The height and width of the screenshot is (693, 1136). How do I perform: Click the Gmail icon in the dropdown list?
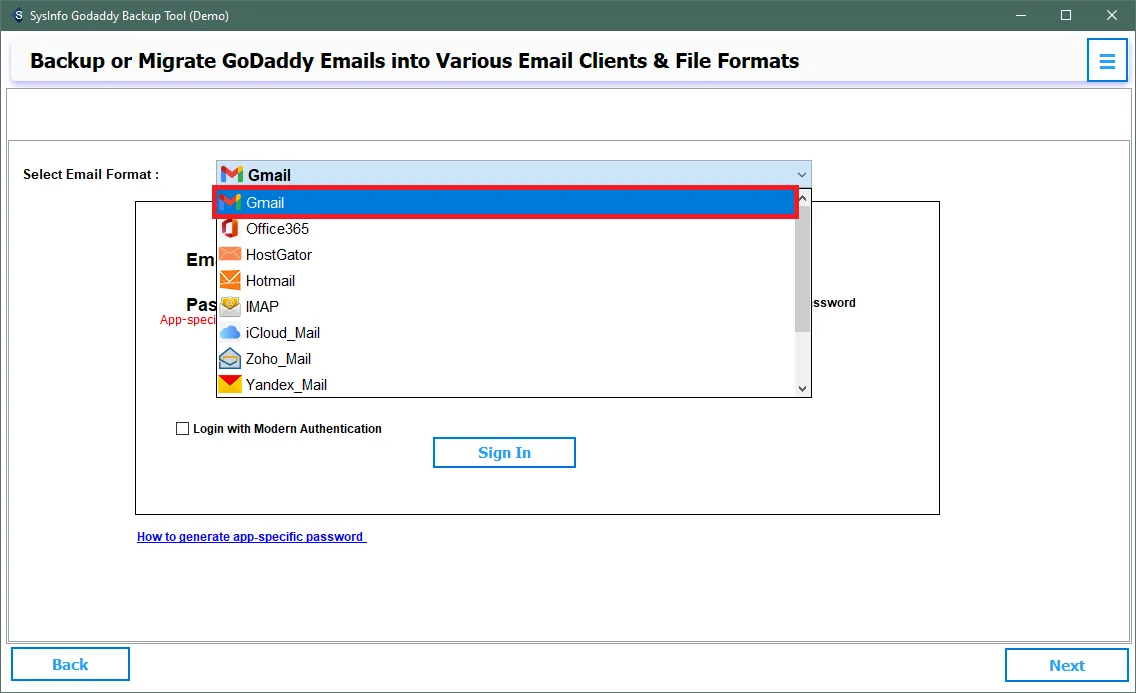230,203
